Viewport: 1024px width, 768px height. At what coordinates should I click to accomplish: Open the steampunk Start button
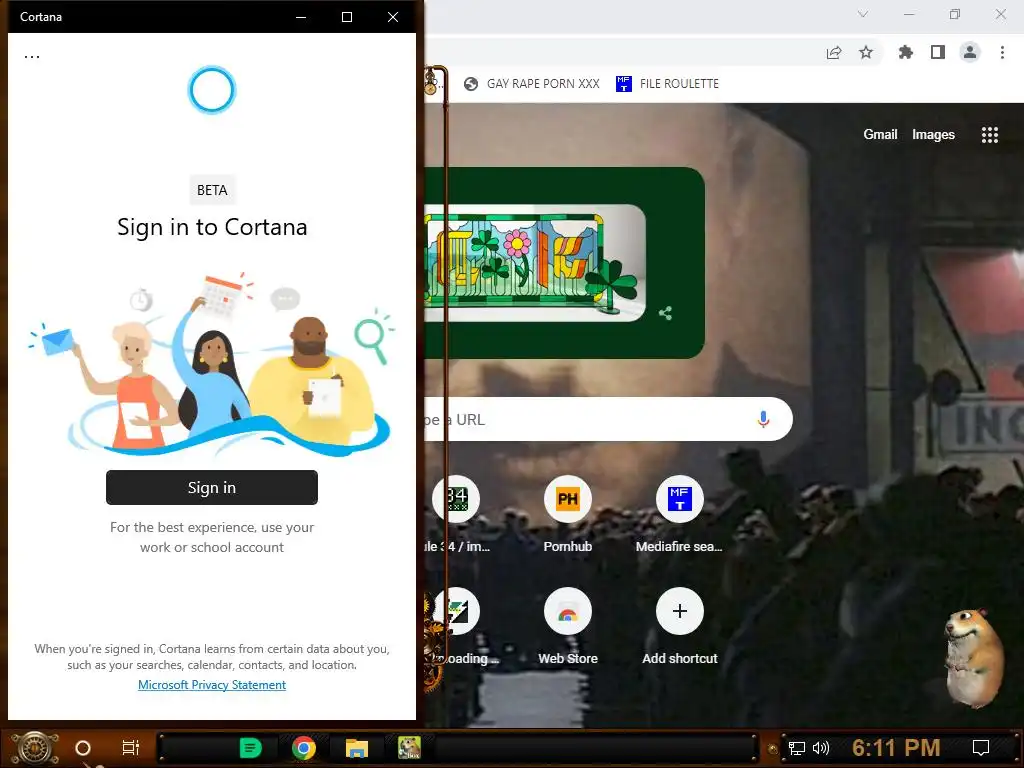(x=35, y=748)
